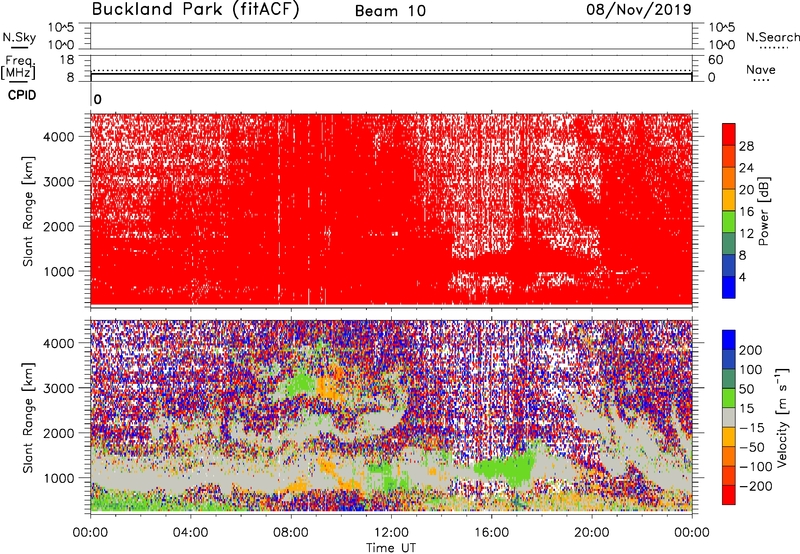The width and height of the screenshot is (800, 554).
Task: Click the '18' frequency axis value
Action: click(x=67, y=60)
